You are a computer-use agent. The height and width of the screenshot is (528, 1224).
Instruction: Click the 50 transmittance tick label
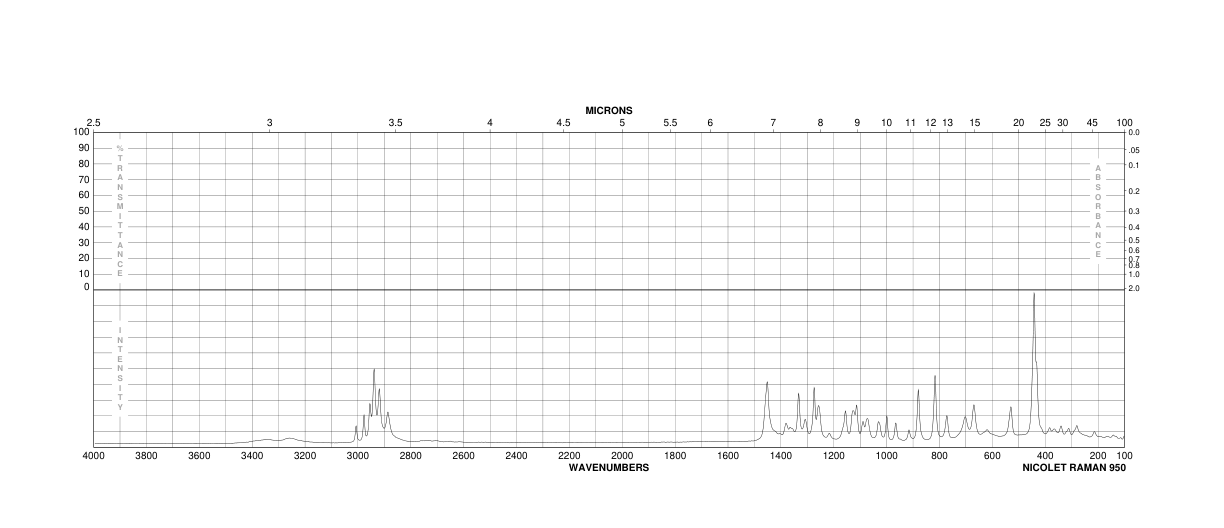click(x=85, y=210)
